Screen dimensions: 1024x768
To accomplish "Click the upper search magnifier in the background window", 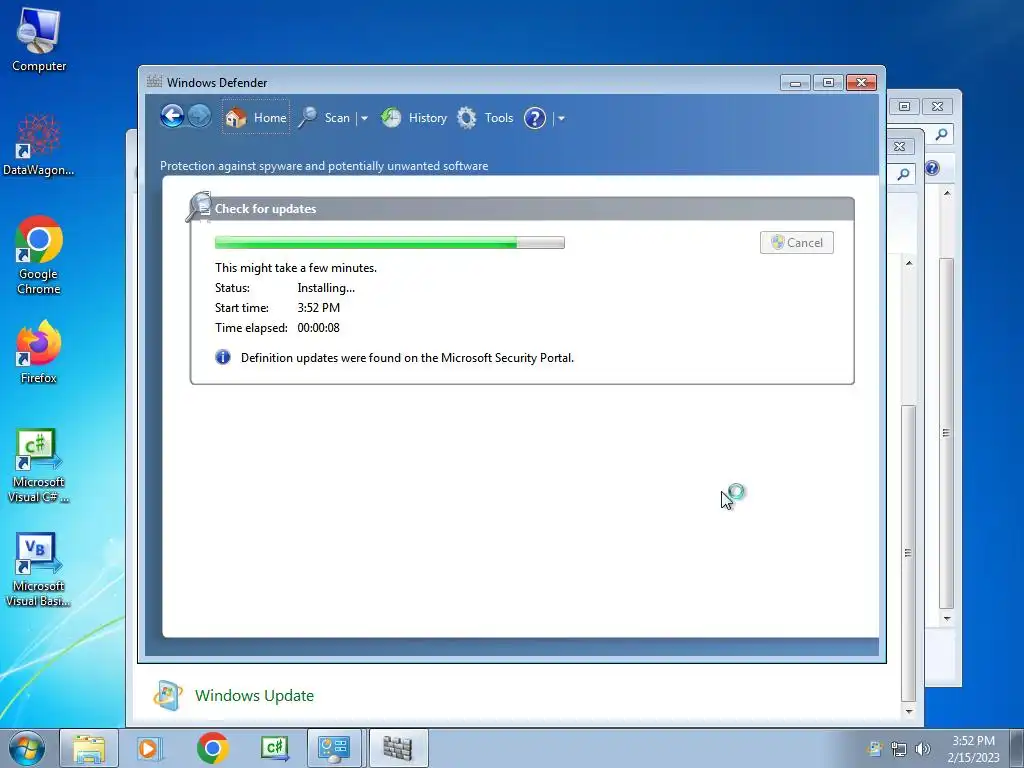I will pos(941,134).
